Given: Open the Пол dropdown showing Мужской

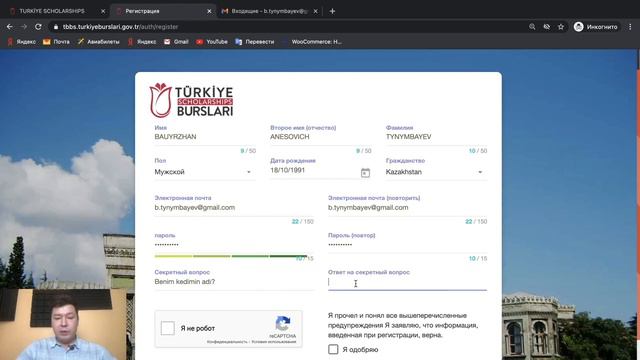Looking at the screenshot, I should tap(205, 172).
